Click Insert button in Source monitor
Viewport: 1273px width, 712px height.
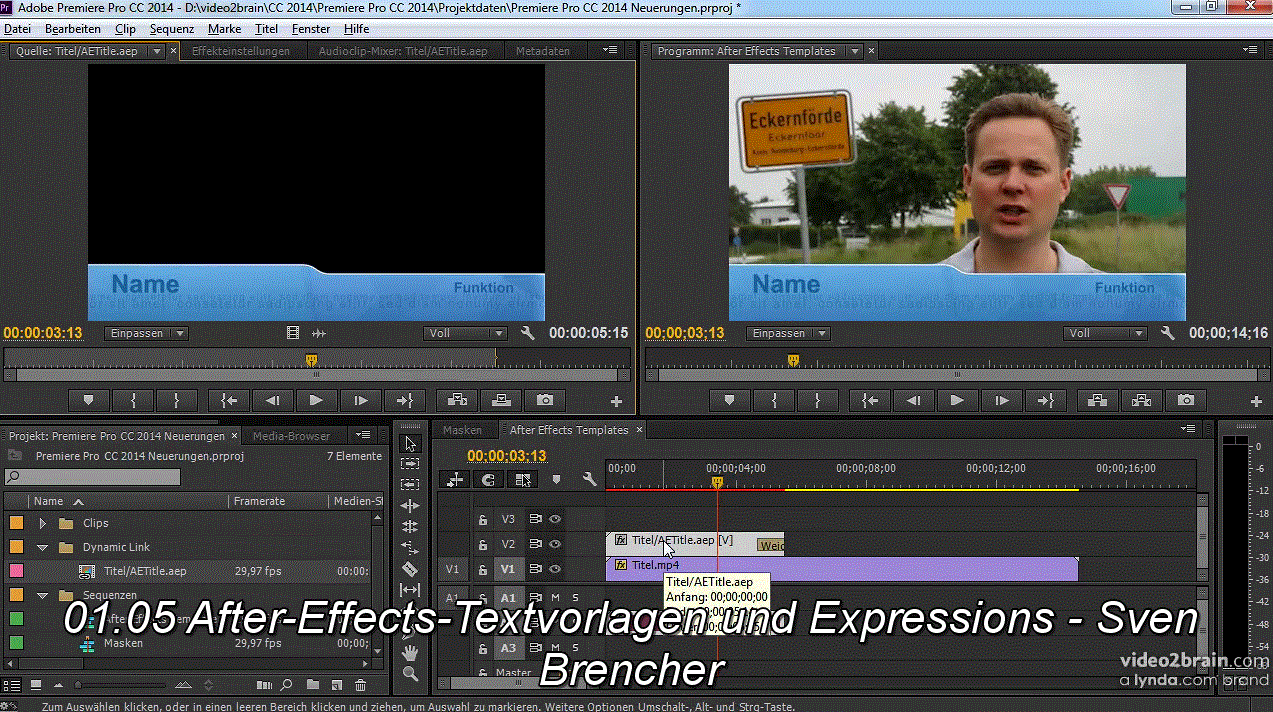pyautogui.click(x=457, y=400)
